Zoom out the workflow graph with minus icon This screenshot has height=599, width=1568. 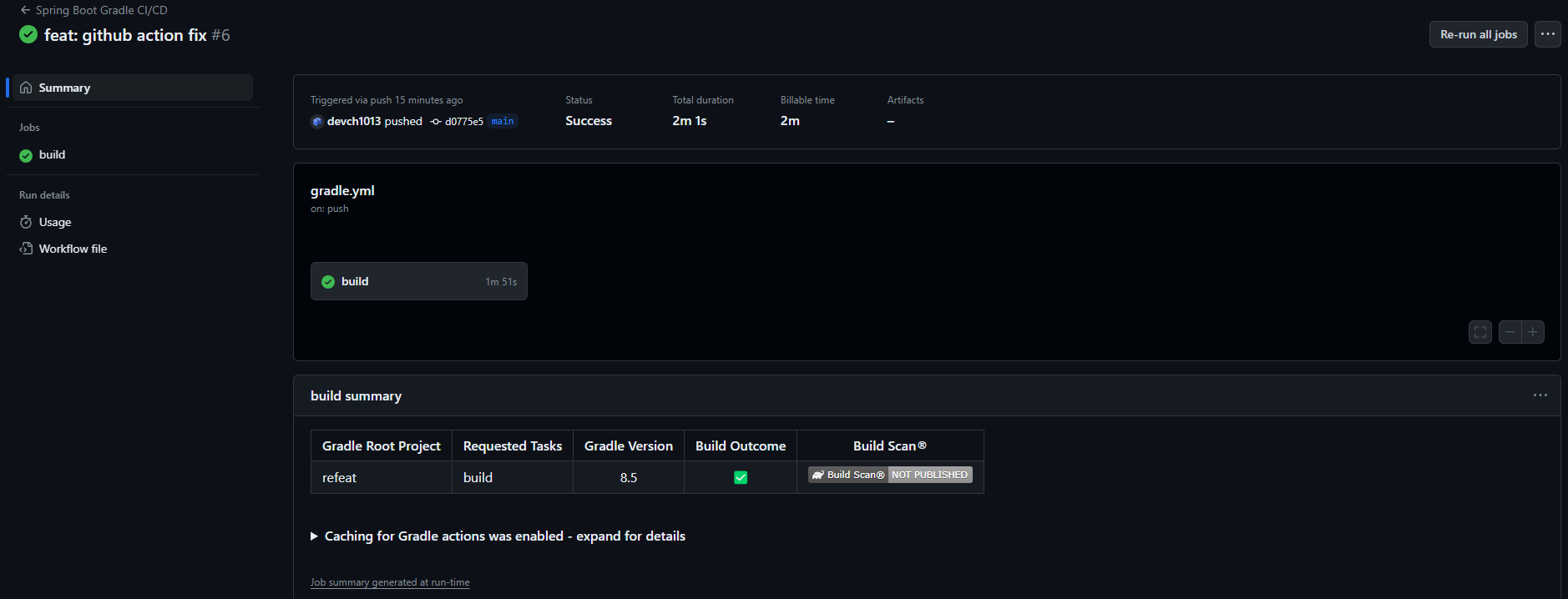click(1510, 332)
